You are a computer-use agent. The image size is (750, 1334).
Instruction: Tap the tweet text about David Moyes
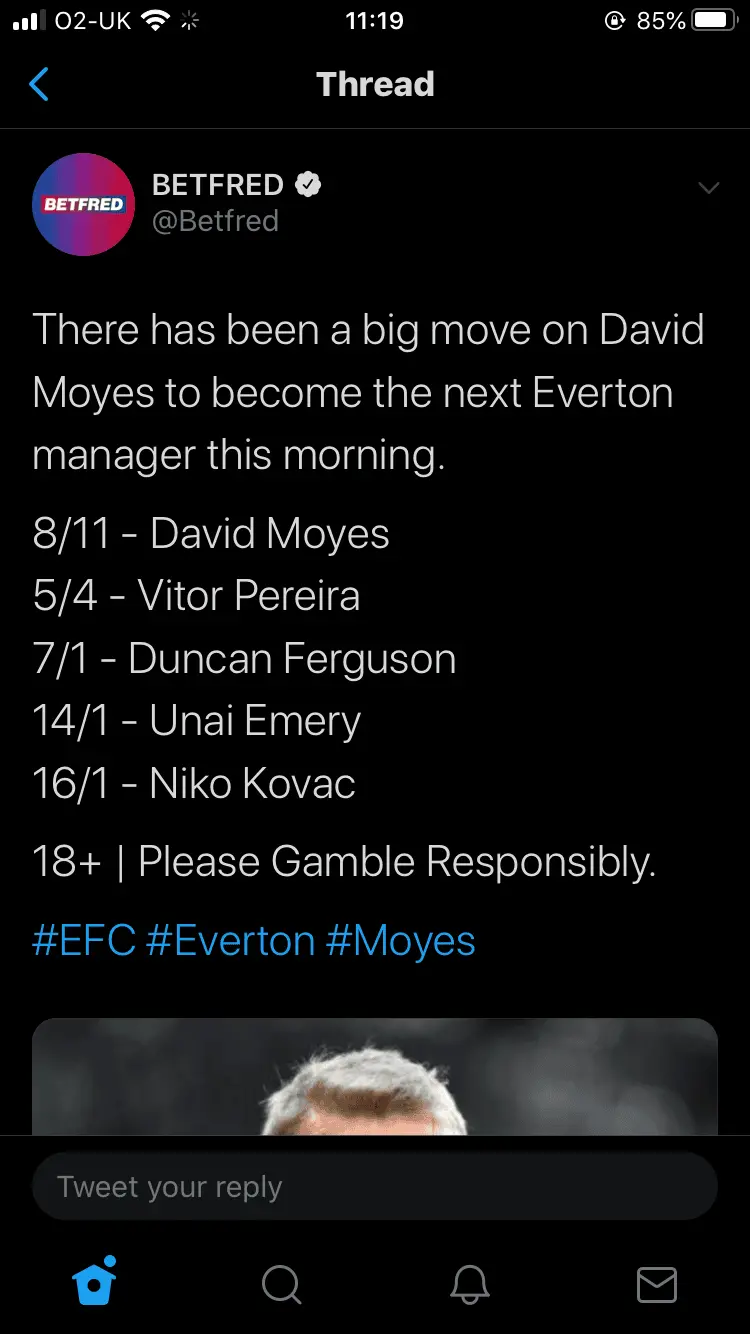368,392
